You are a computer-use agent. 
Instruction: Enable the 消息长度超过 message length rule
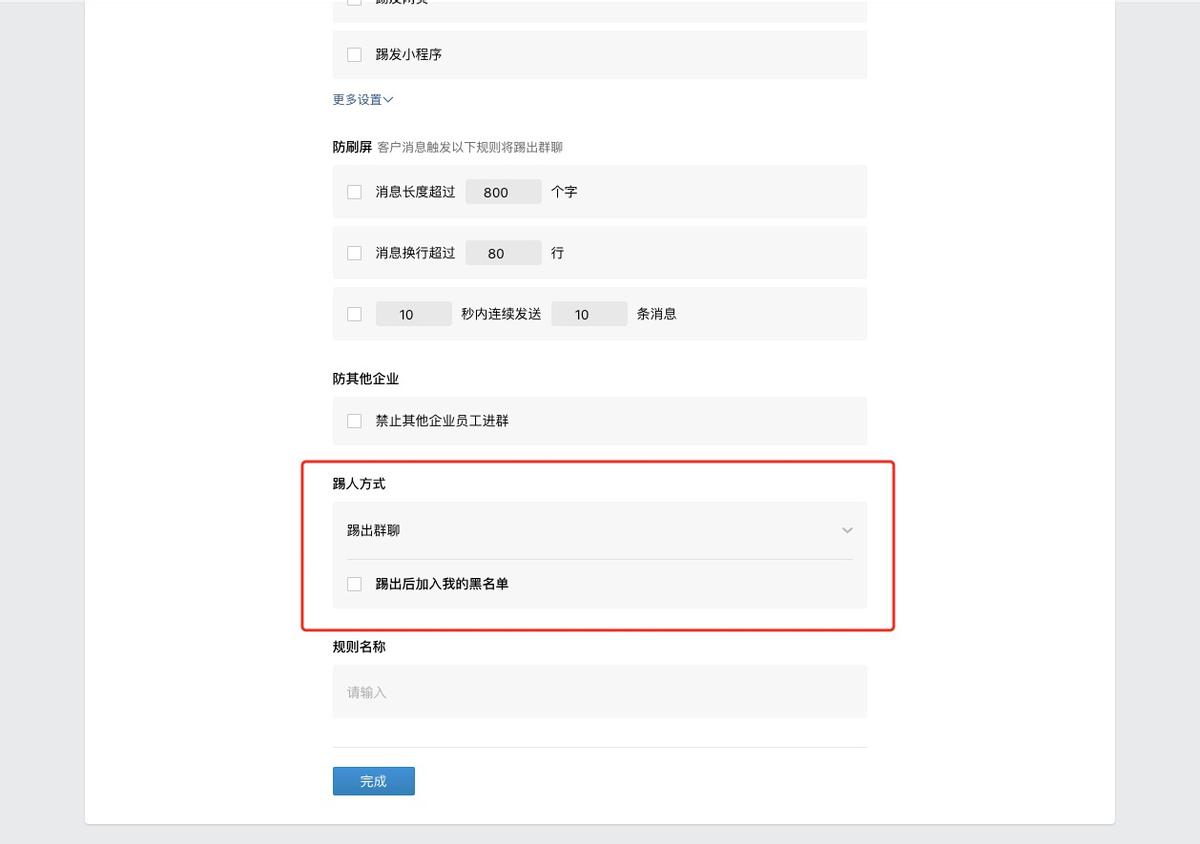354,191
